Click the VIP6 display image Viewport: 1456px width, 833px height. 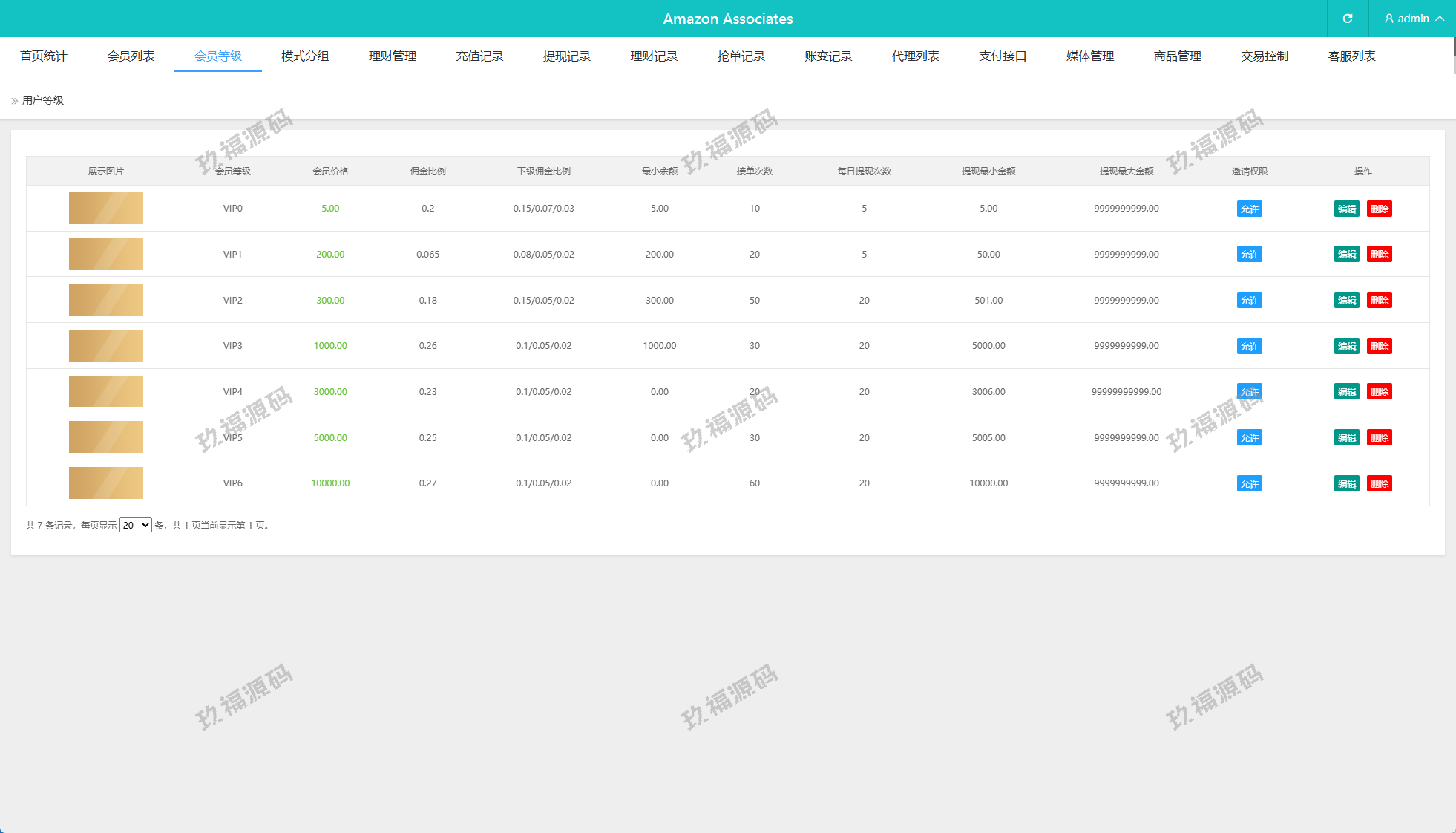pos(106,483)
